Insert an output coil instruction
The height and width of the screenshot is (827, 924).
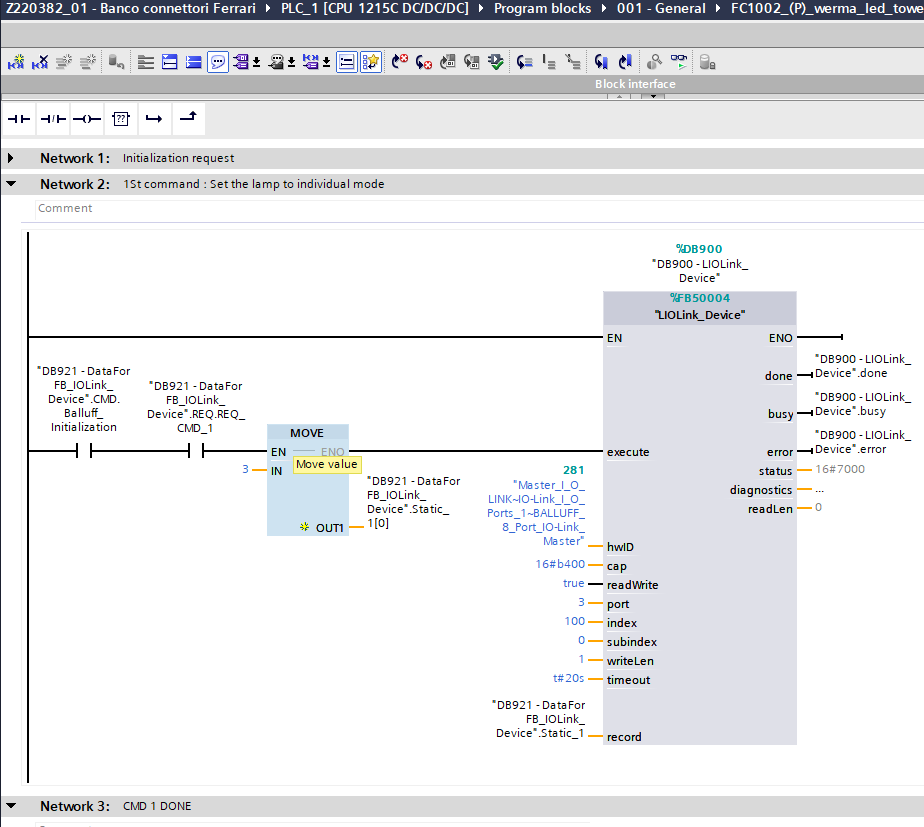point(87,119)
